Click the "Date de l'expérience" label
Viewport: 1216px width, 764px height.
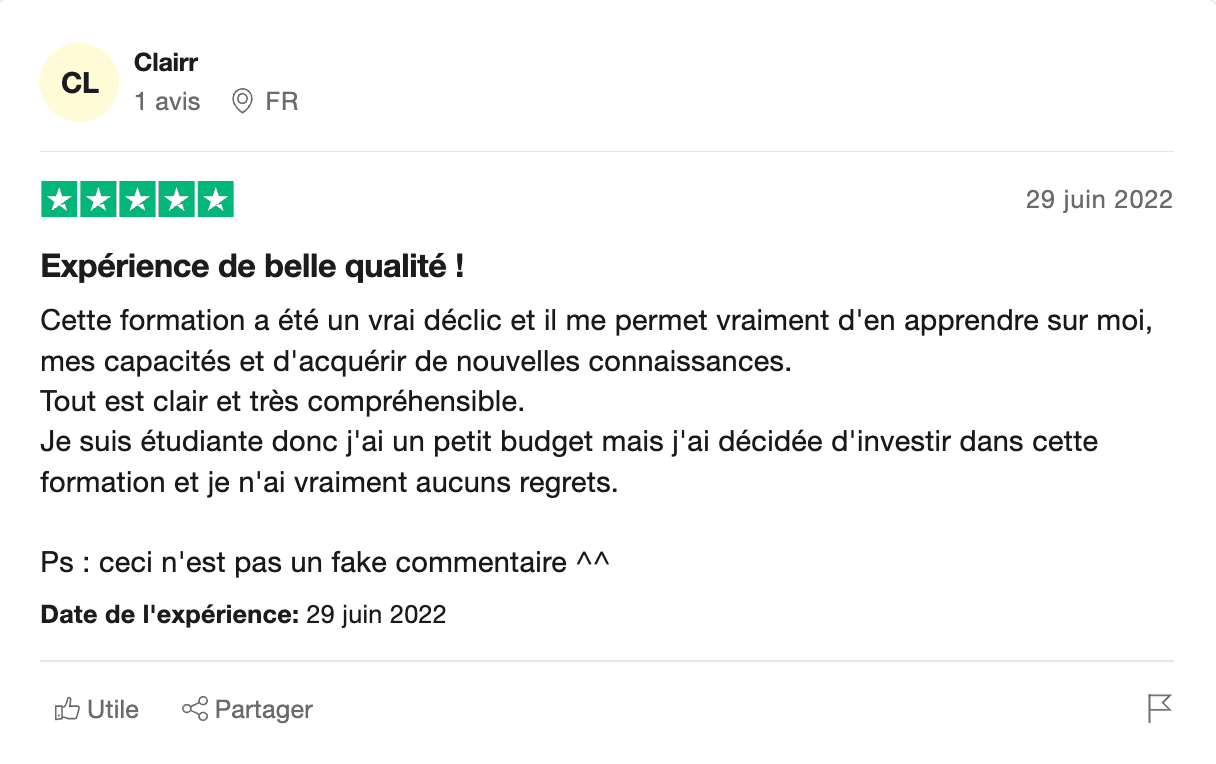click(169, 614)
